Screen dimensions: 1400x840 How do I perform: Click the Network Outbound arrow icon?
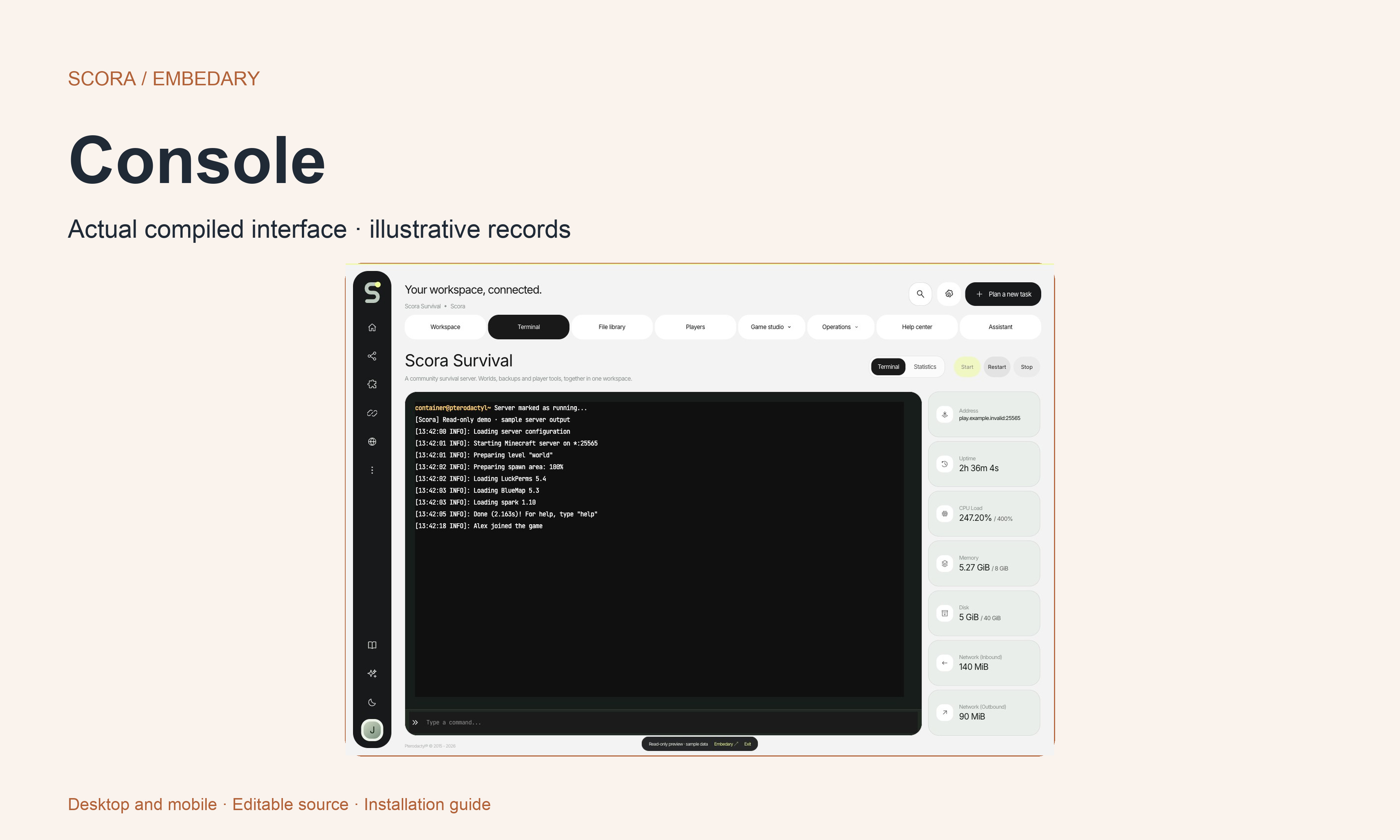tap(945, 713)
